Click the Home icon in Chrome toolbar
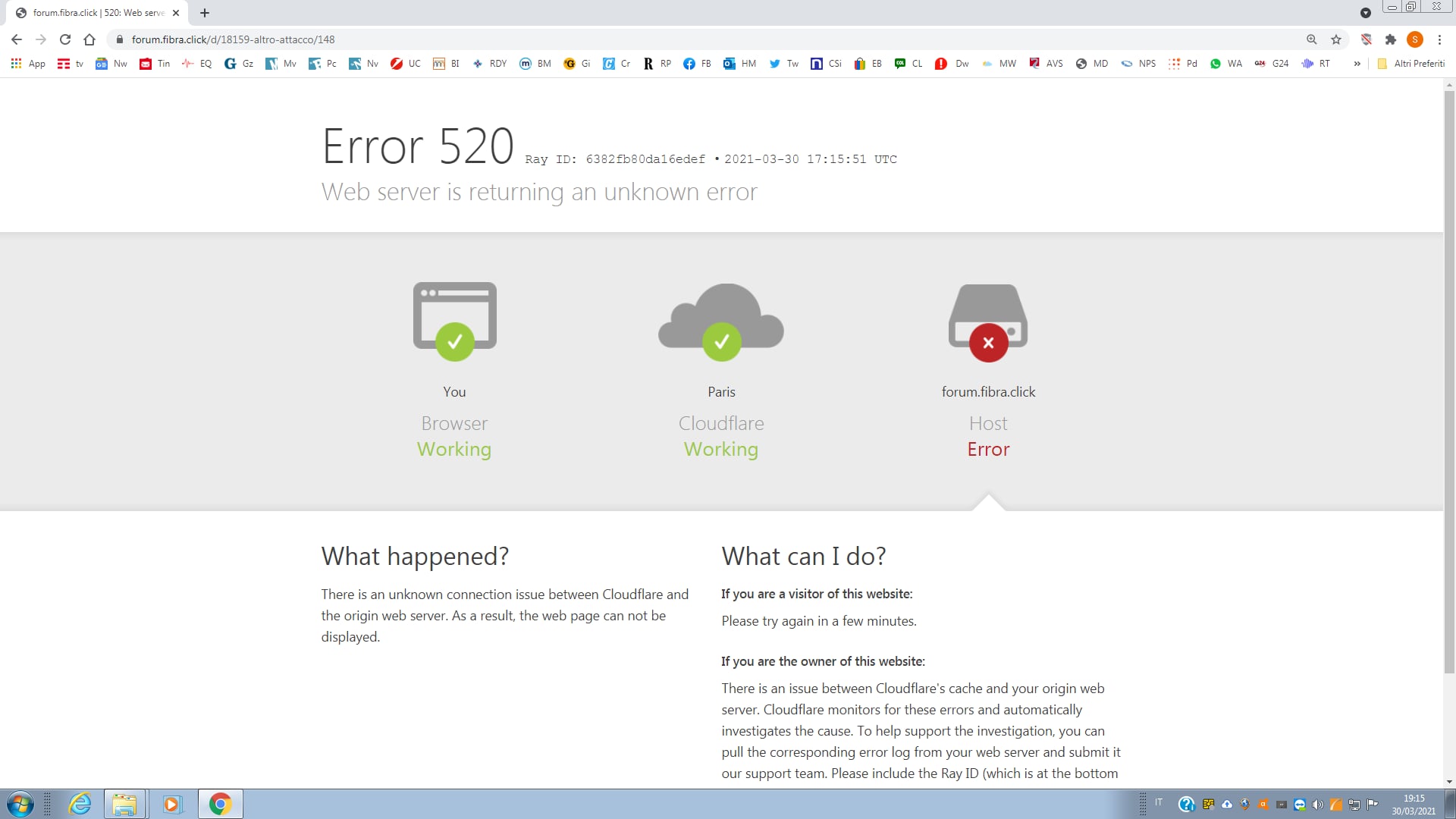The image size is (1456, 819). click(89, 39)
